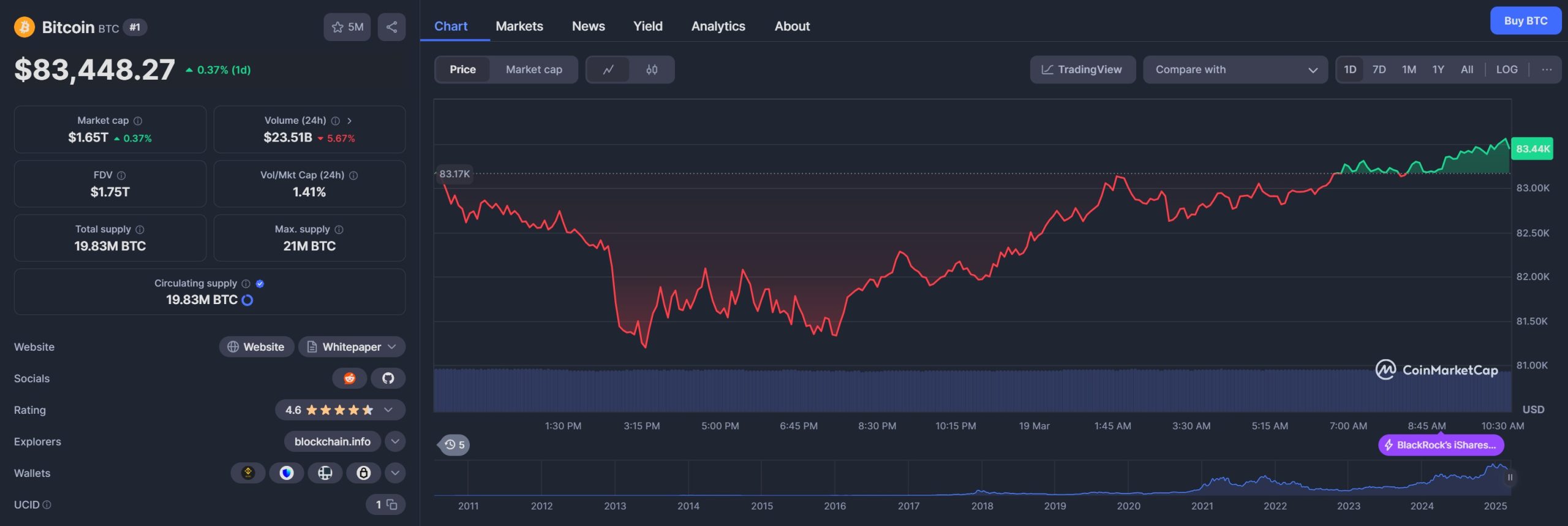Screen dimensions: 1568x526
Task: Click circulating supply progress ring icon
Action: pos(247,300)
